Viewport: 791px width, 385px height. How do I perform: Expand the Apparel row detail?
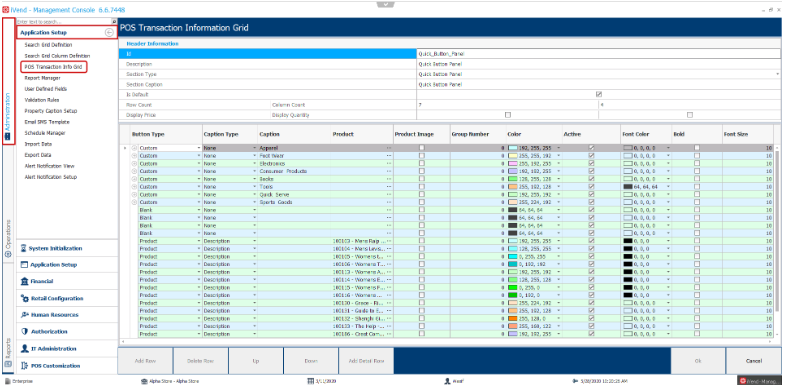pos(134,148)
